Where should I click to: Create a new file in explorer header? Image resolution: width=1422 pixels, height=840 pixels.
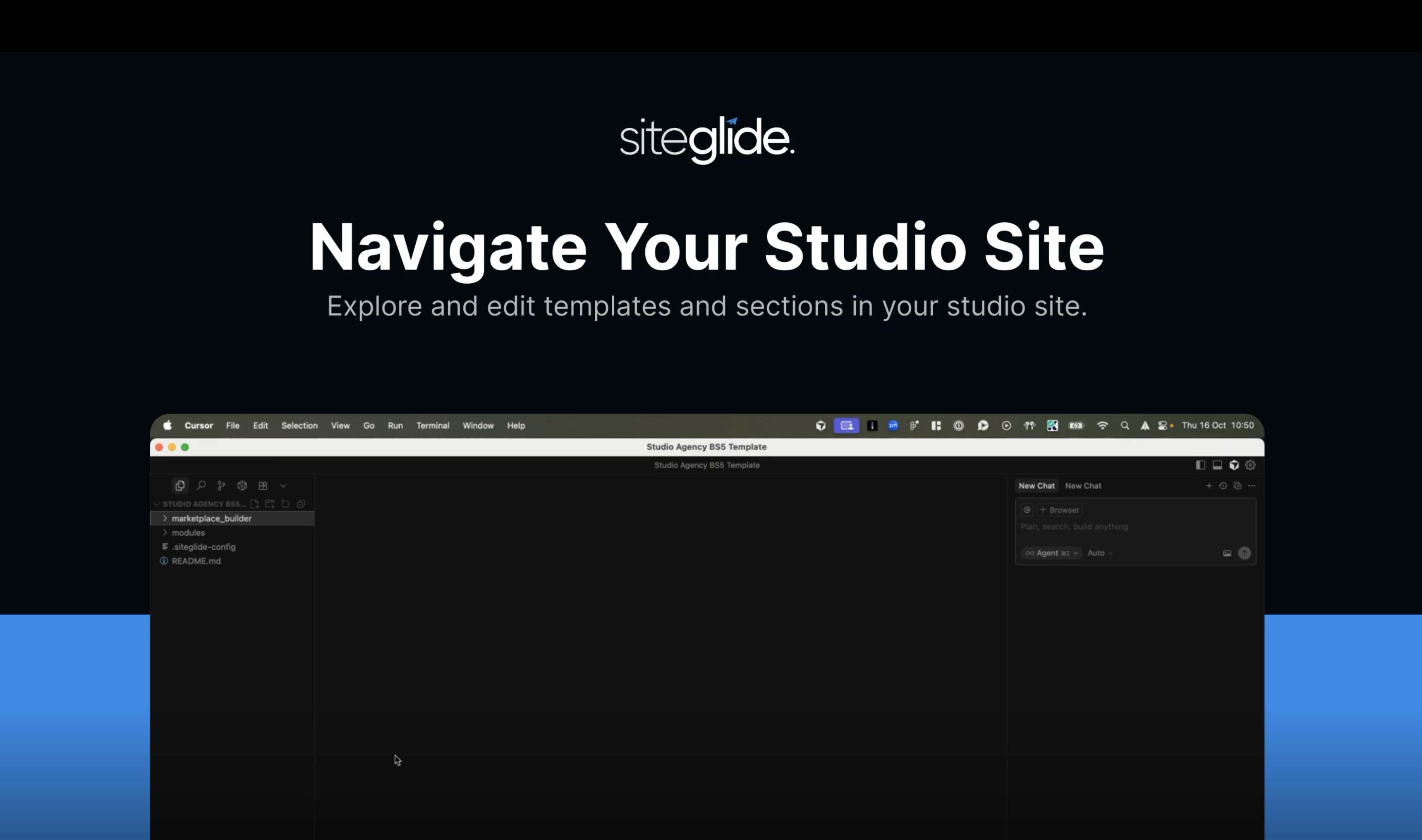(x=255, y=504)
